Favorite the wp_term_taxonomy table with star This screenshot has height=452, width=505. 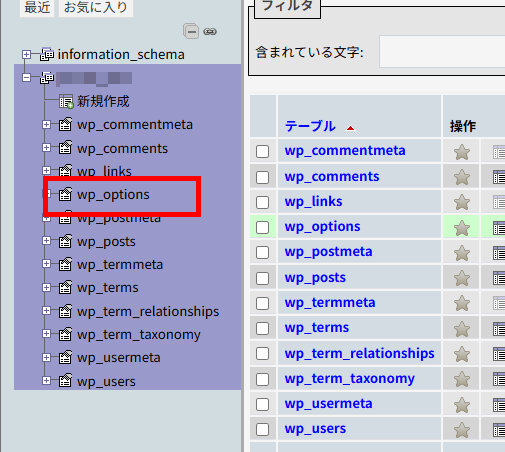pos(462,379)
